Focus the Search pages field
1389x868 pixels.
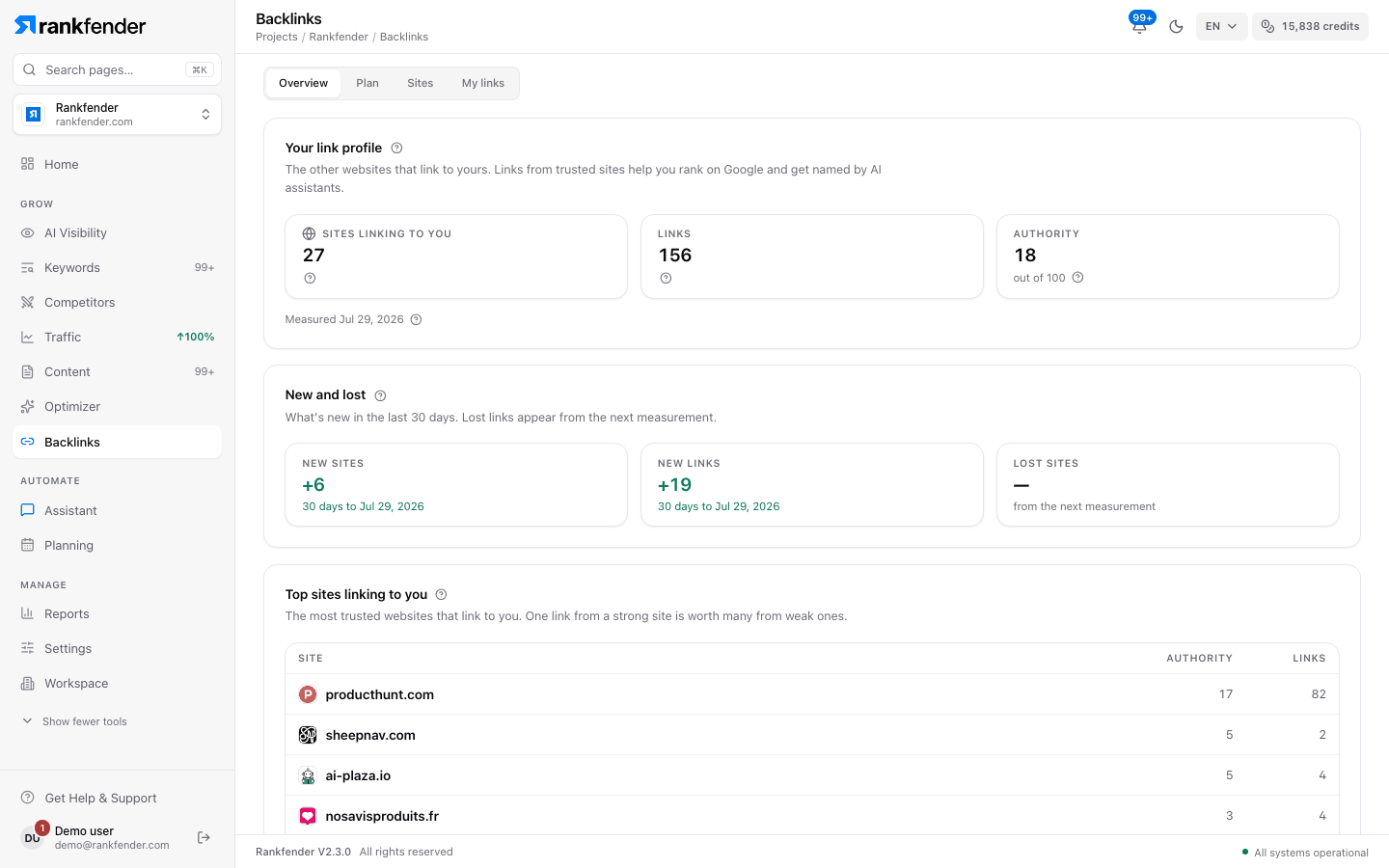(118, 69)
